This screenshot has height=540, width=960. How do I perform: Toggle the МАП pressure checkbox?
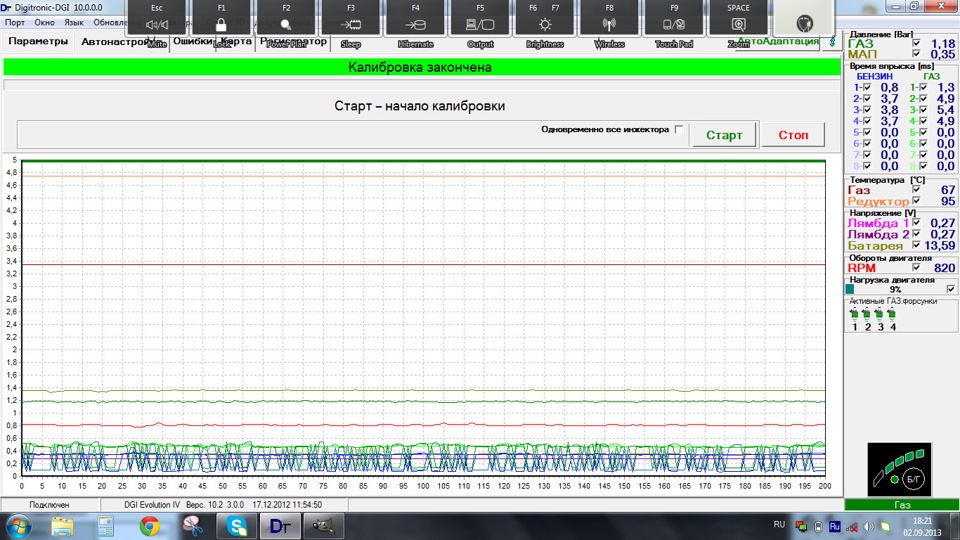(916, 54)
